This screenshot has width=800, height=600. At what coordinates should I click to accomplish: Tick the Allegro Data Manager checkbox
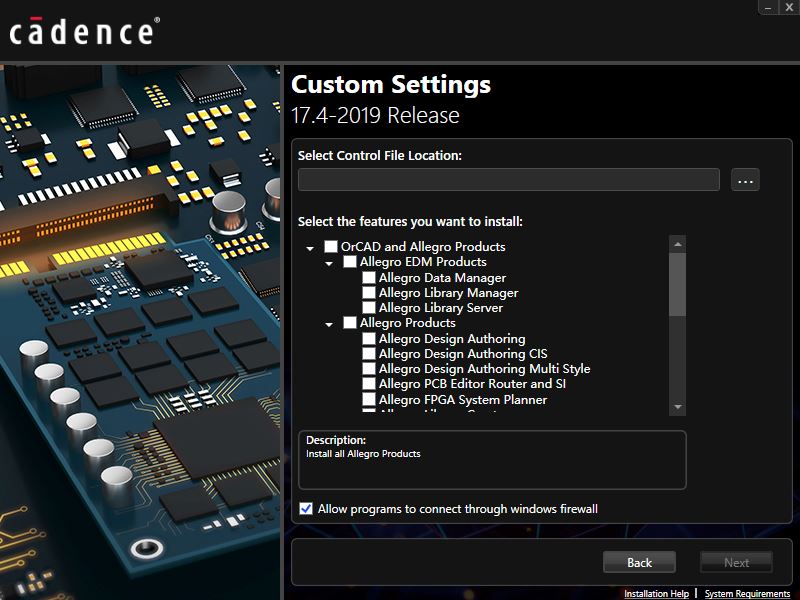coord(368,278)
